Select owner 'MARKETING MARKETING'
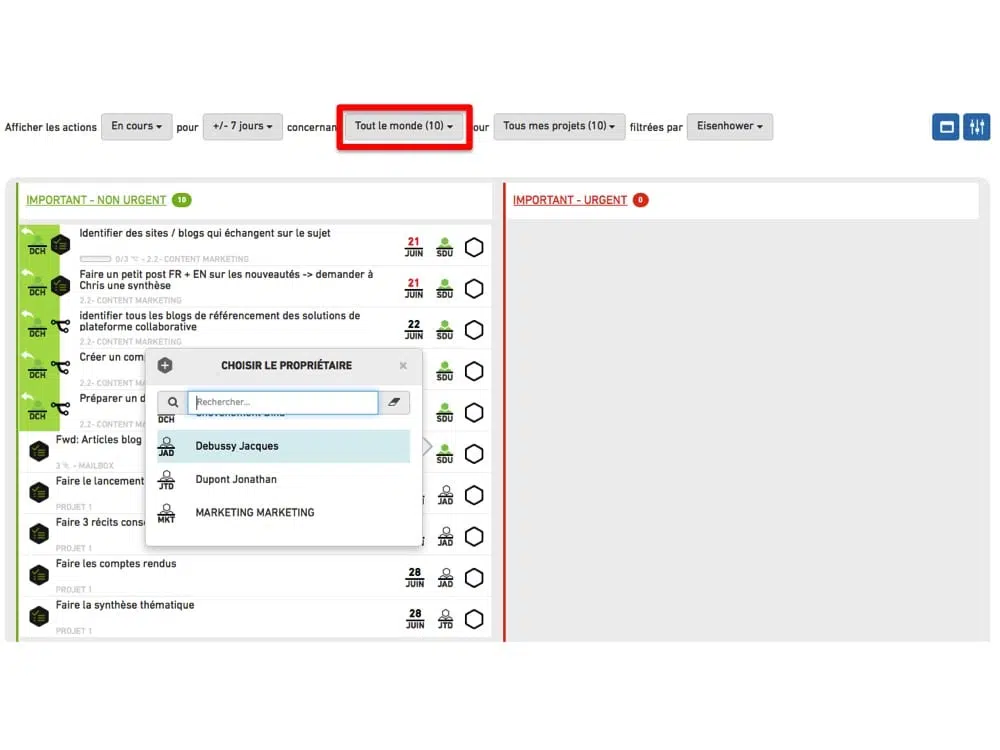Screen dimensions: 1000x750 click(283, 512)
